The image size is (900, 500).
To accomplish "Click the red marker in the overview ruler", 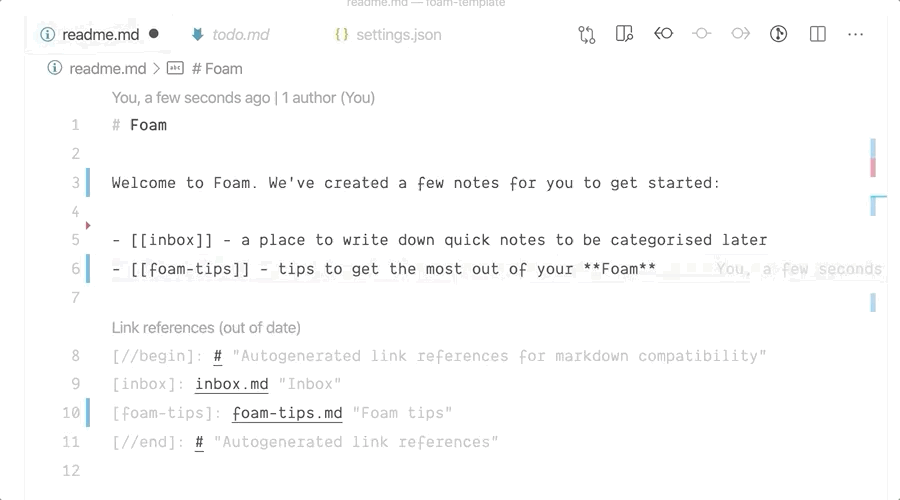I will click(873, 167).
